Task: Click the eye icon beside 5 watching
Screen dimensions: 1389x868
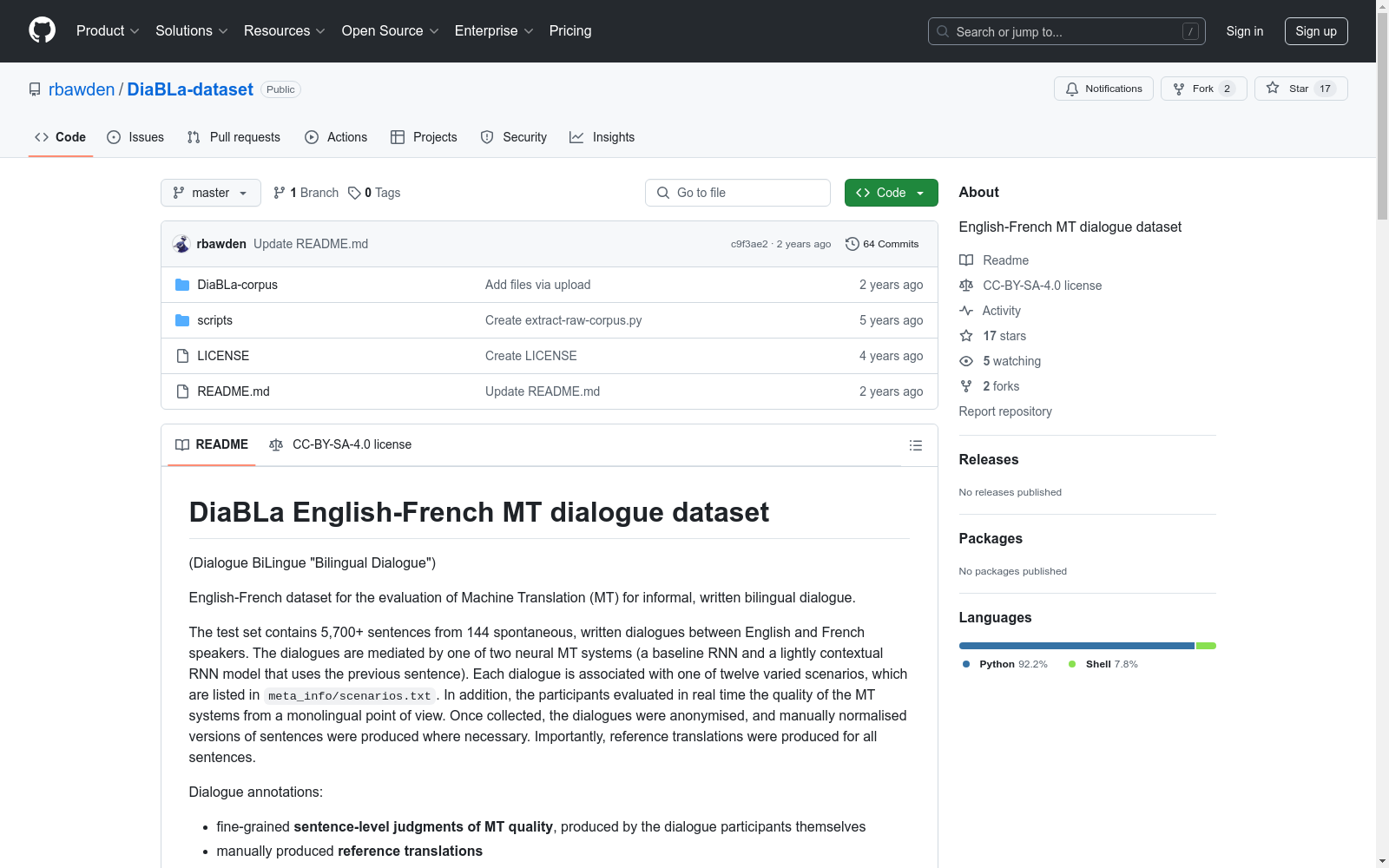Action: [966, 361]
